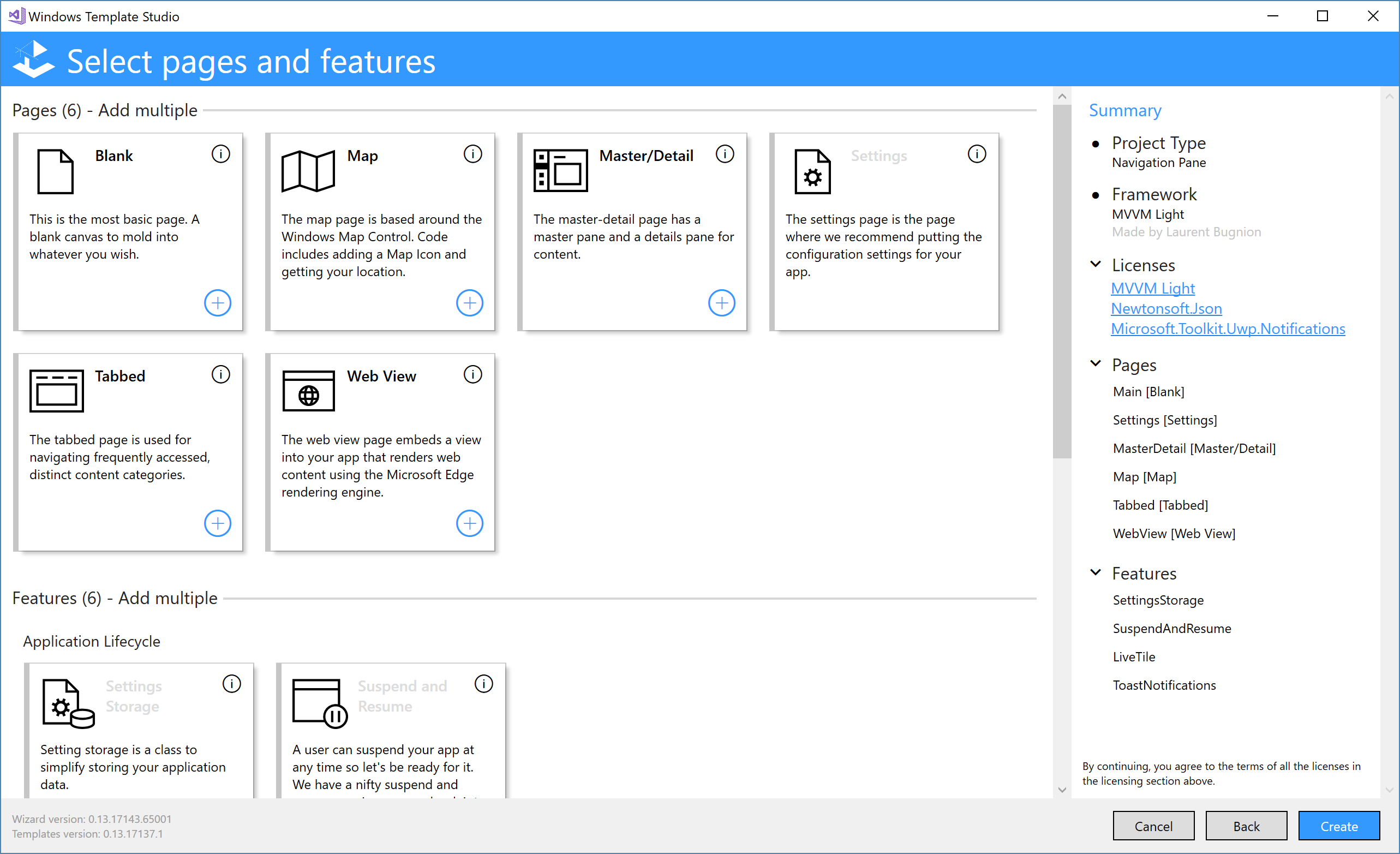Image resolution: width=1400 pixels, height=854 pixels.
Task: Add a Blank page with plus button
Action: tap(218, 303)
